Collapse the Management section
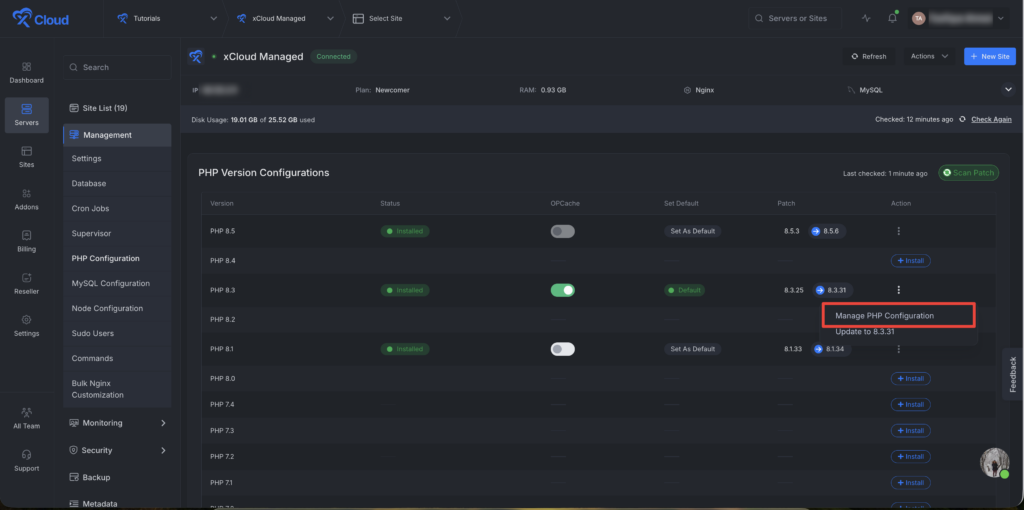This screenshot has height=510, width=1024. (x=118, y=135)
